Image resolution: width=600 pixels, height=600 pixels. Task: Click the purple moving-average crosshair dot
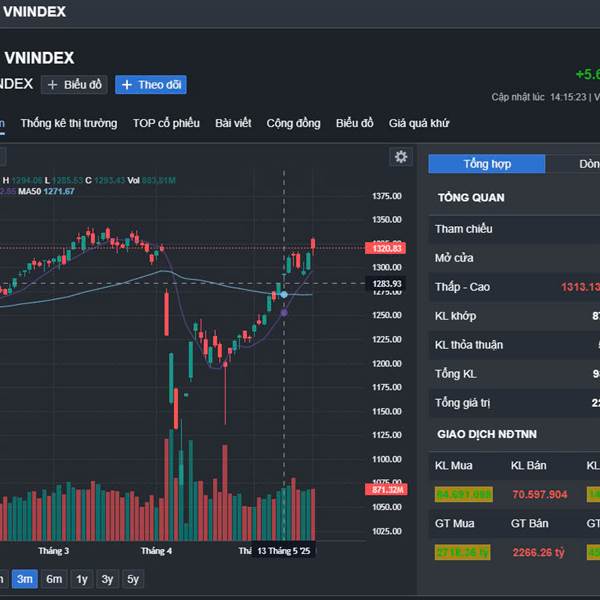[284, 313]
